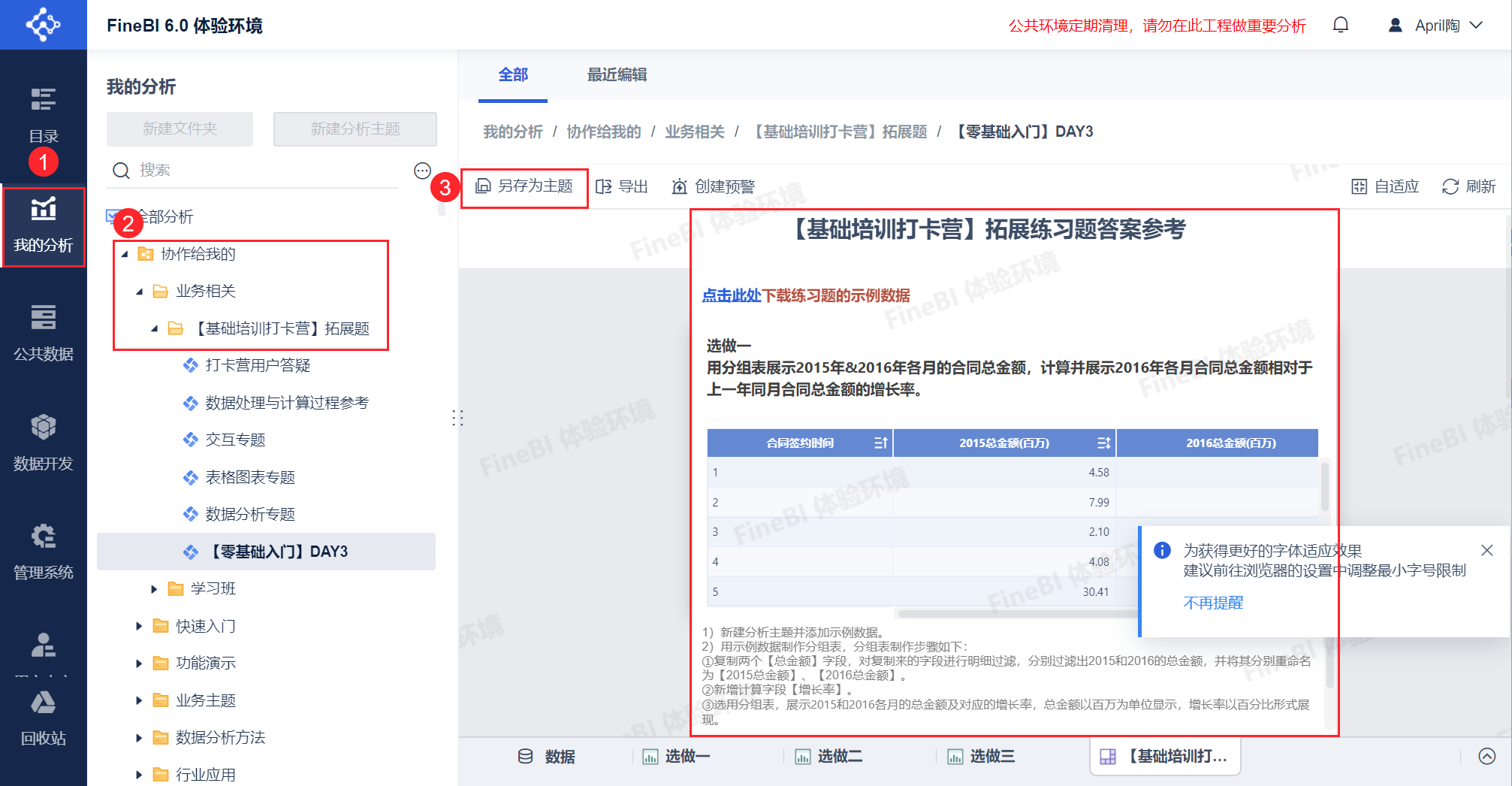Collapse 【基础培训打卡营】拓展题 folder

[155, 328]
